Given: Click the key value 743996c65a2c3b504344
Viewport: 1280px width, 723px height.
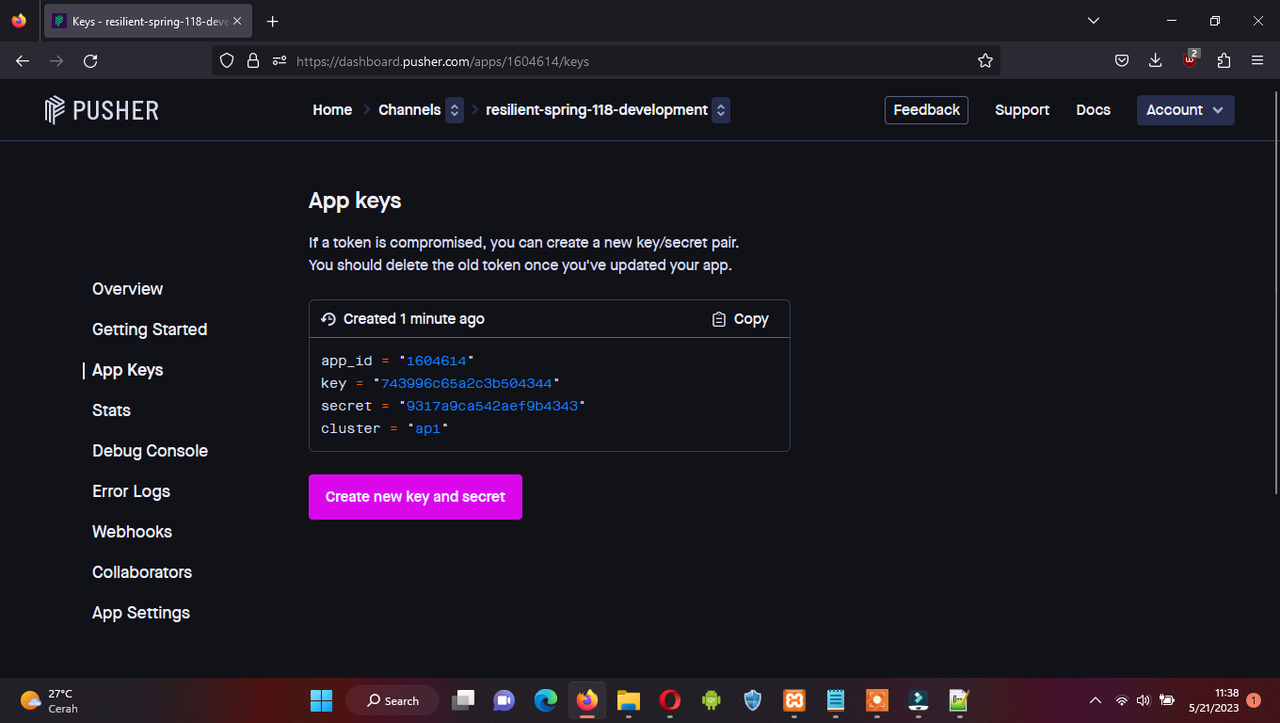Looking at the screenshot, I should (467, 383).
